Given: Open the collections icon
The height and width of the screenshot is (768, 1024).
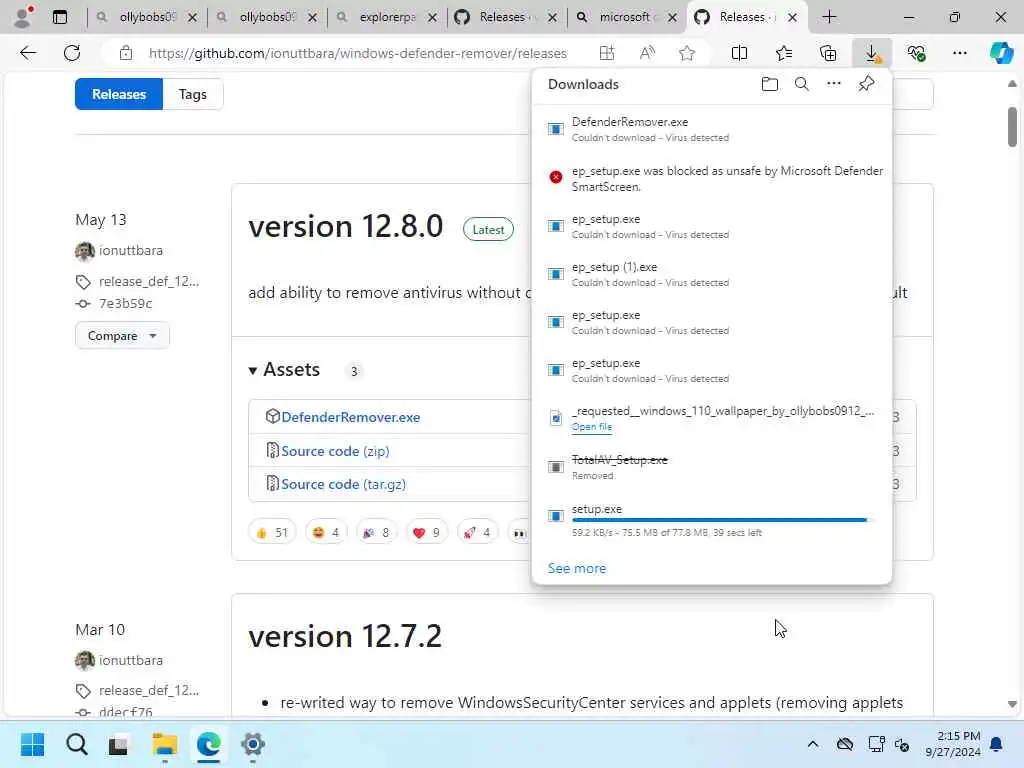Looking at the screenshot, I should coord(827,53).
